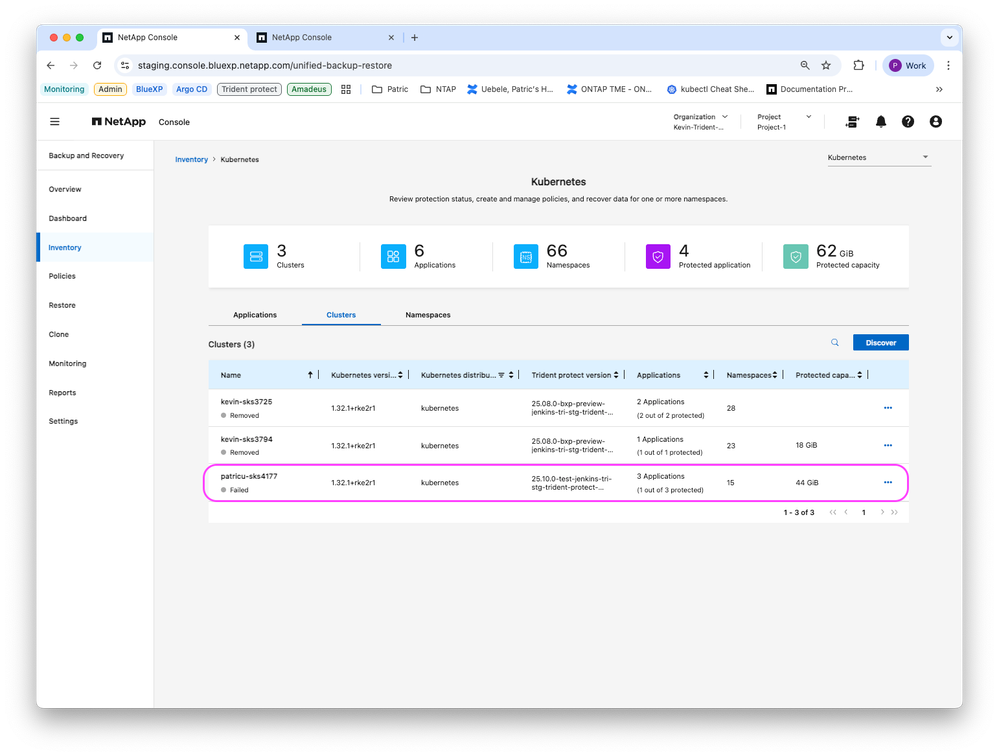Open the help question mark icon
999x756 pixels.
908,122
